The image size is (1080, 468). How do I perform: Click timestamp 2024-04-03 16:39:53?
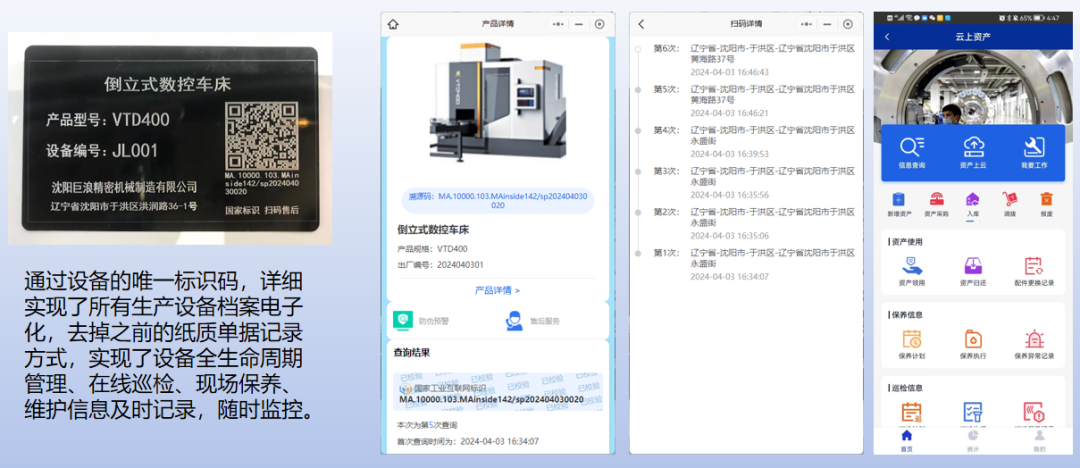tap(729, 154)
